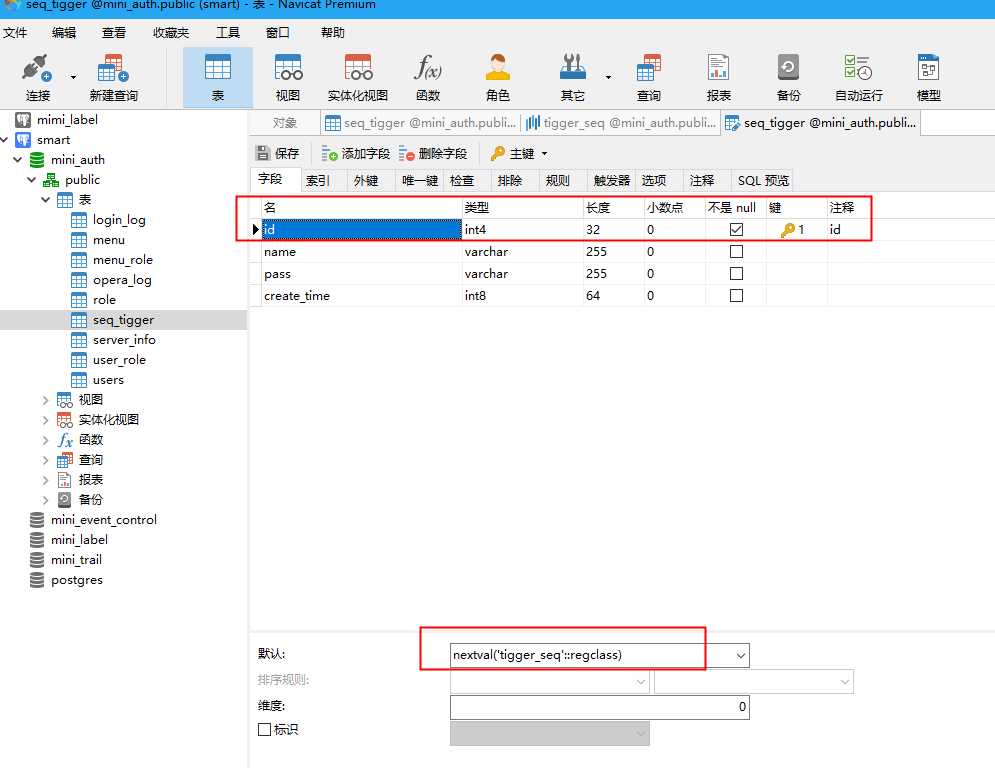
Task: Select the mini_event_control database
Action: point(103,519)
